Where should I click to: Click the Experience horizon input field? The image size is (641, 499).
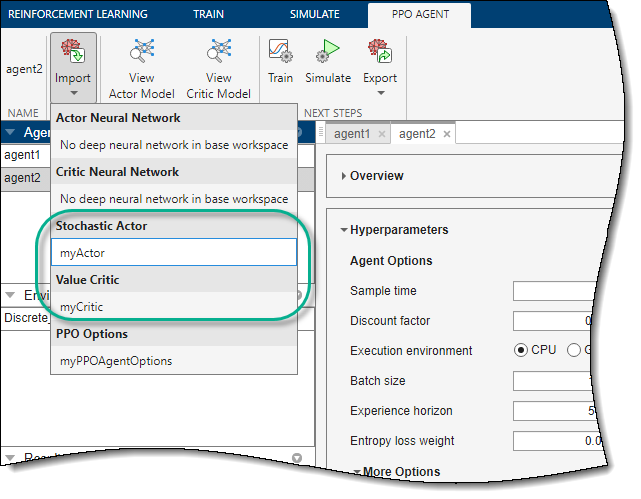[555, 410]
